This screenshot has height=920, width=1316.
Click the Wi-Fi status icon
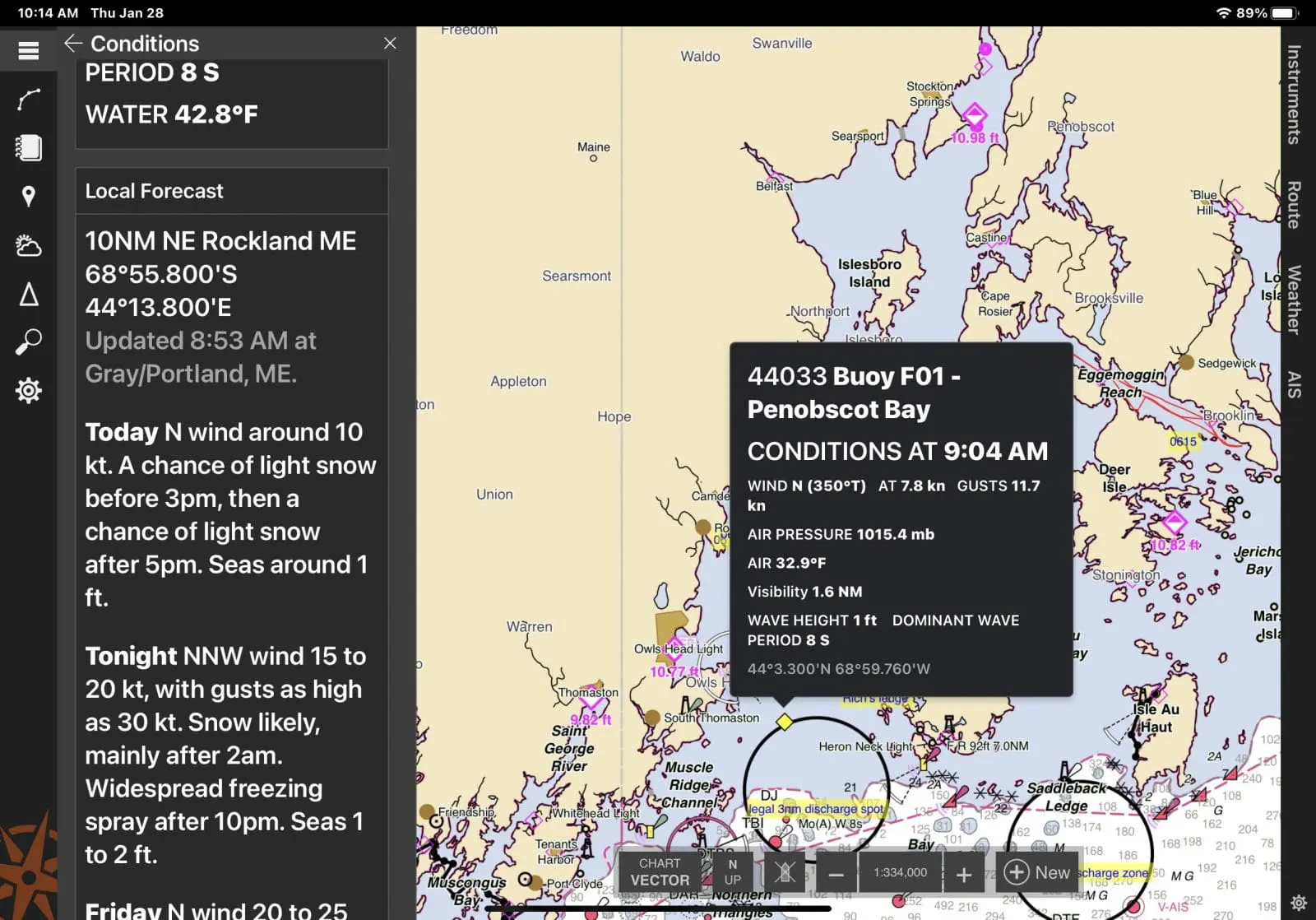pyautogui.click(x=1223, y=13)
